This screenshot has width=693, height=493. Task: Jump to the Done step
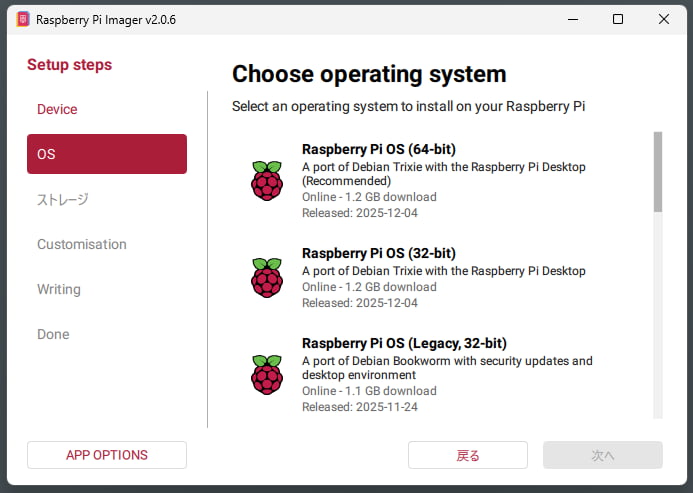(53, 334)
